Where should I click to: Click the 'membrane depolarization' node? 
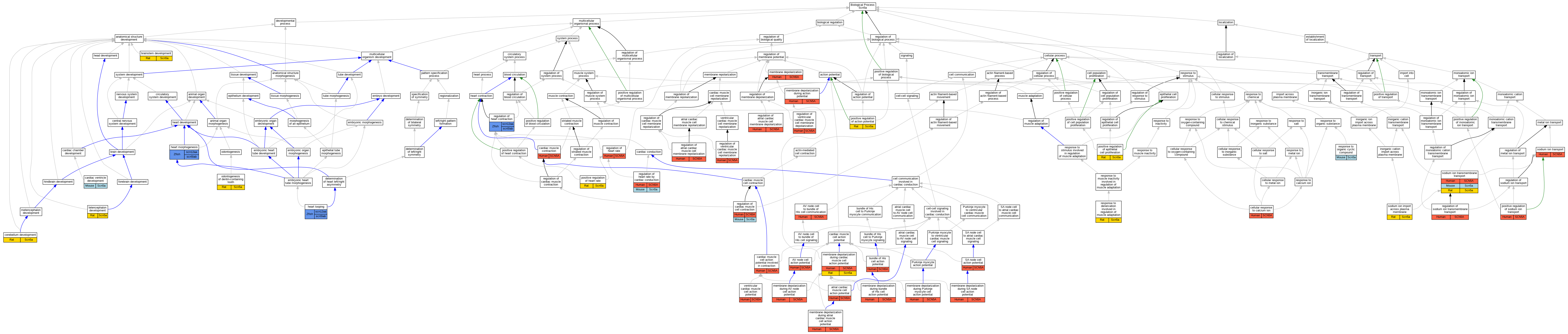click(785, 75)
